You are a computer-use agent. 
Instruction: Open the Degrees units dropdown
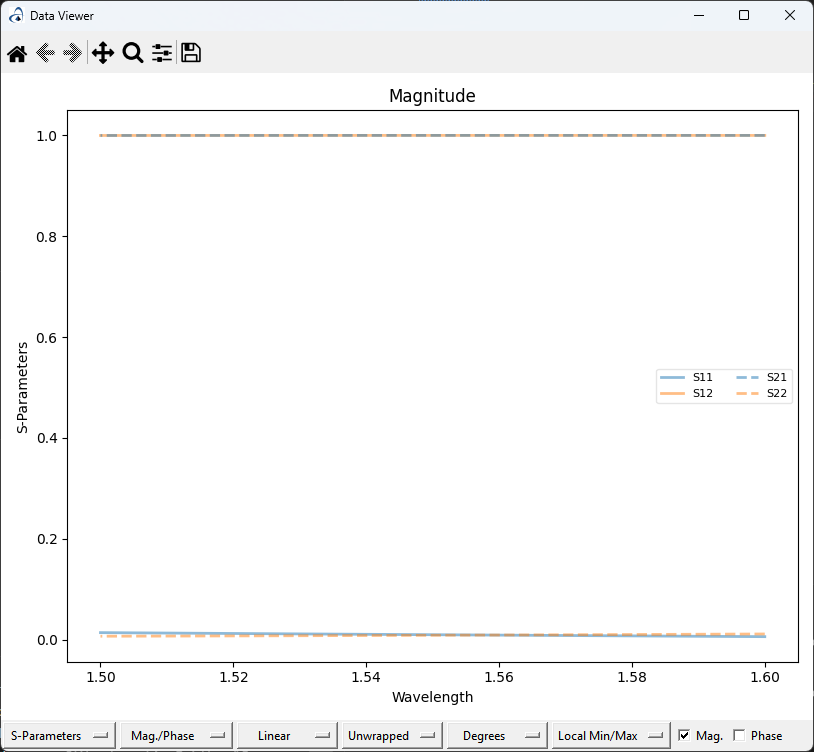(x=497, y=735)
